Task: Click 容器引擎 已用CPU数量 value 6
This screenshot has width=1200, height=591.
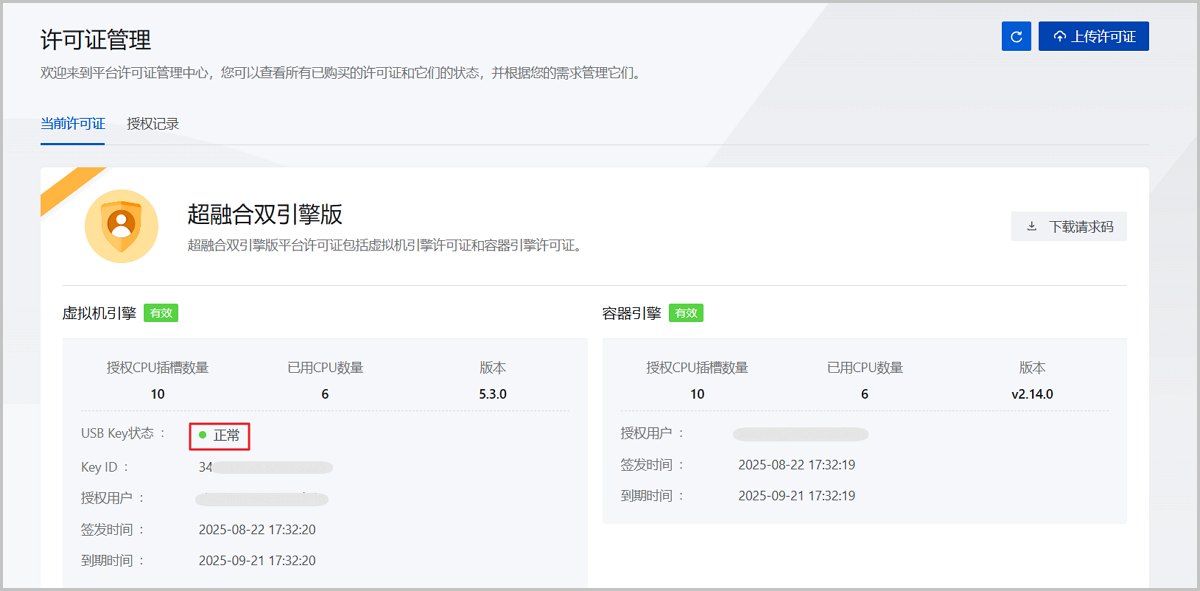Action: (865, 394)
